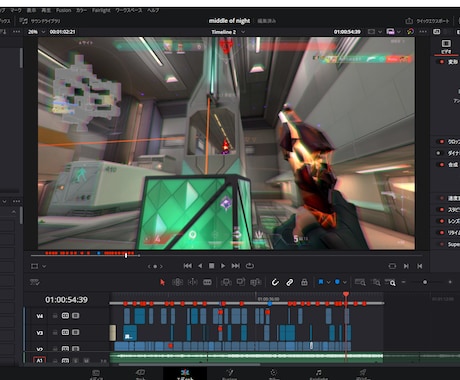Screen dimensions: 460x380
Task: Click the jog indicator dot below viewer
Action: [155, 266]
